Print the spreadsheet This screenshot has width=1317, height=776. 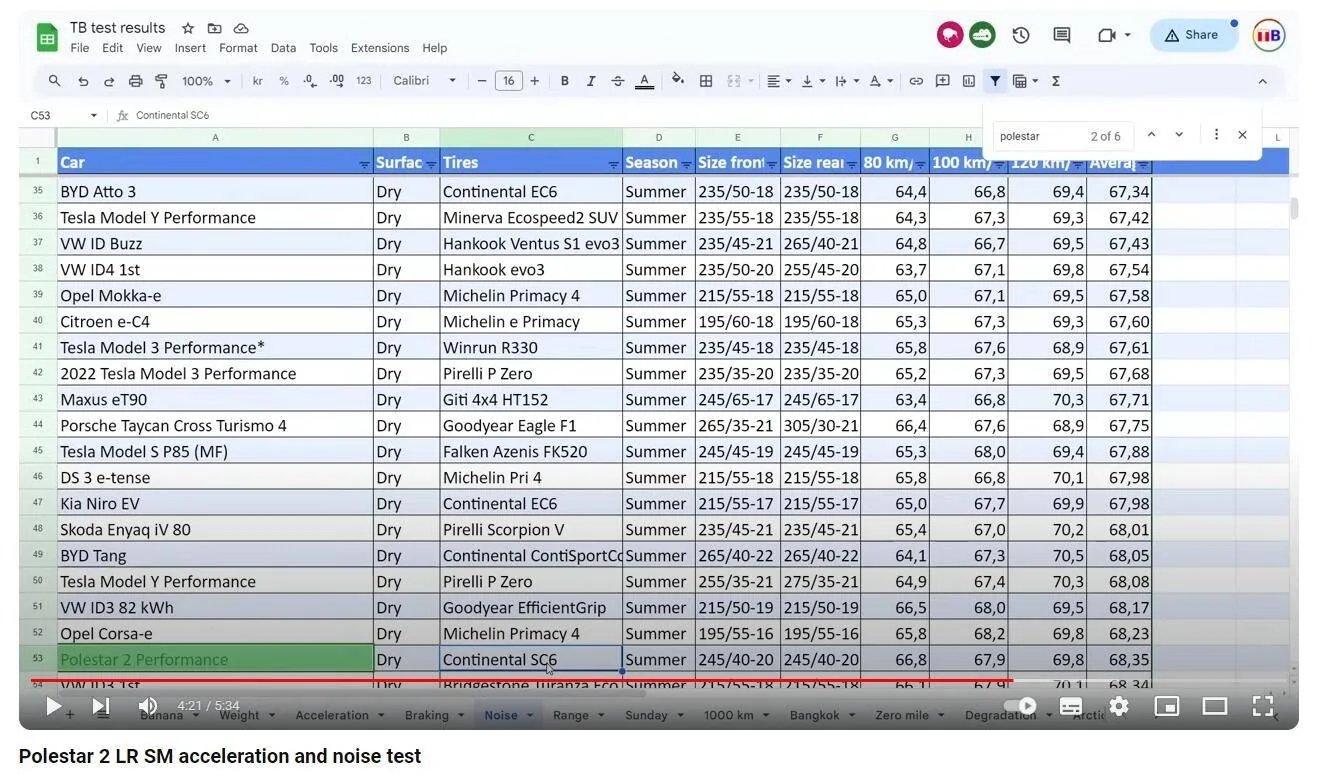pyautogui.click(x=136, y=81)
